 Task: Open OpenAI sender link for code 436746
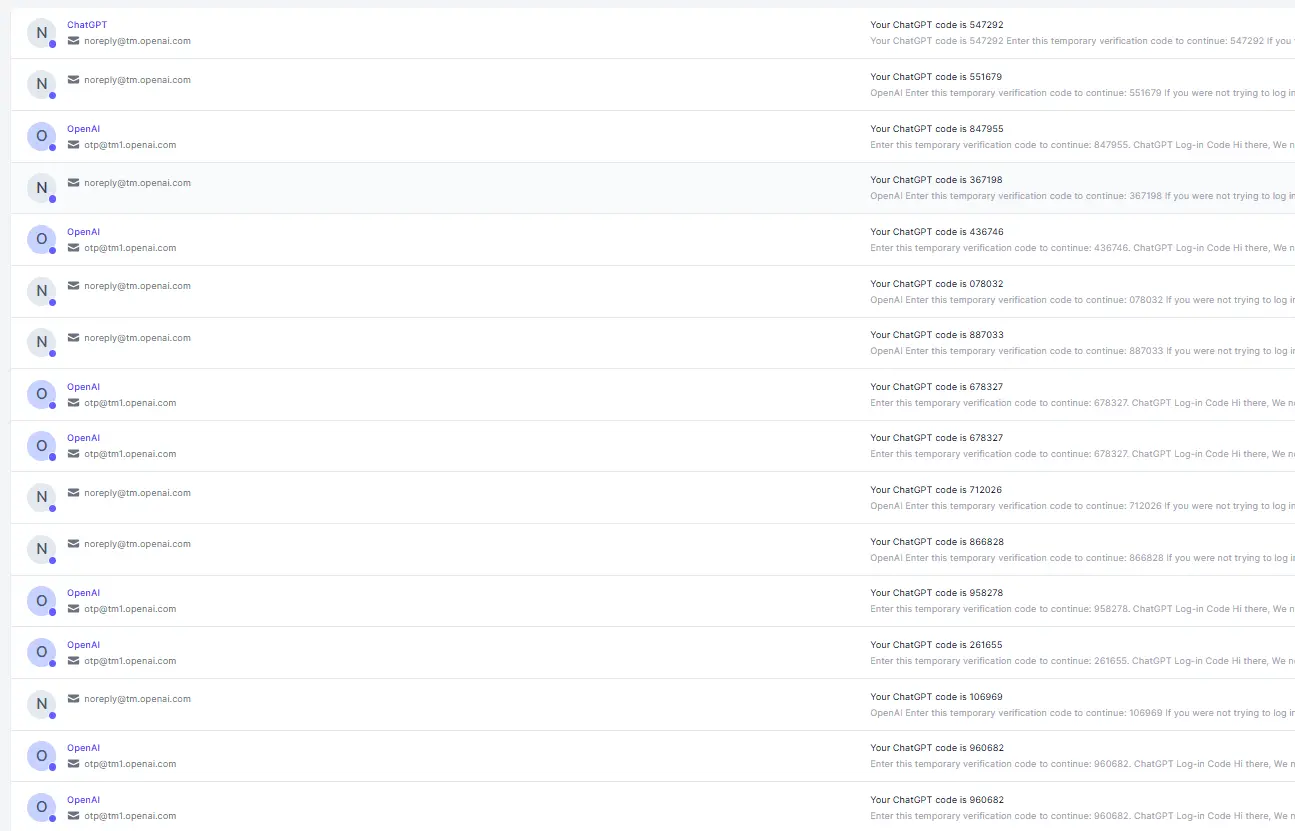click(x=84, y=232)
